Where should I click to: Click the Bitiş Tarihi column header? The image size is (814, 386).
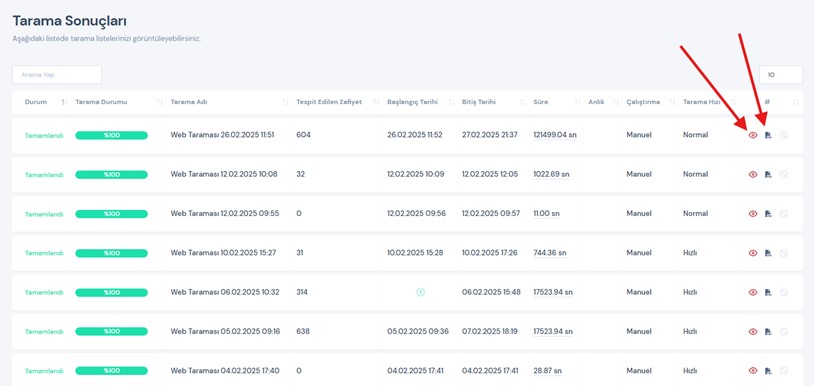tap(479, 102)
